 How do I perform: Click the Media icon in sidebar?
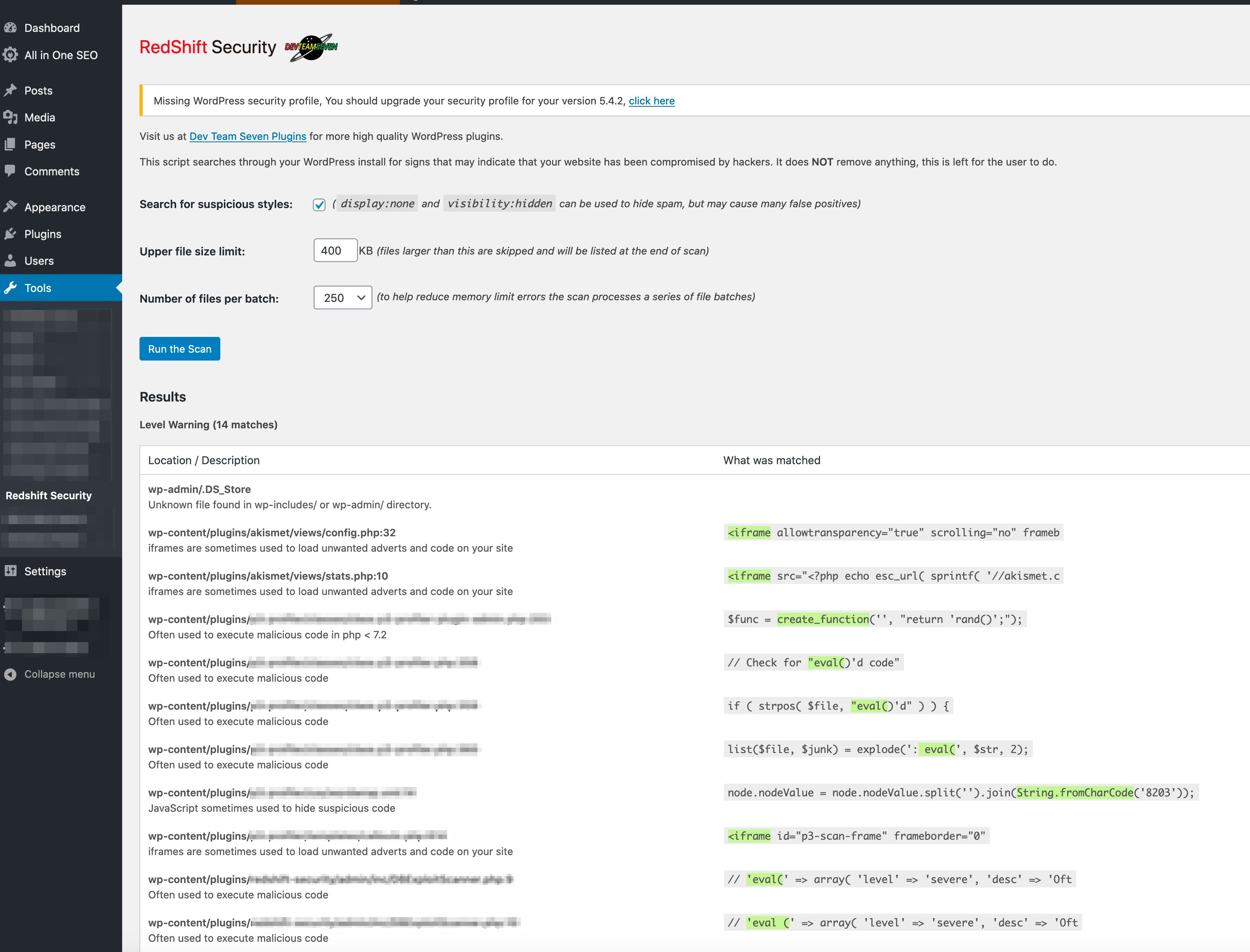[11, 117]
